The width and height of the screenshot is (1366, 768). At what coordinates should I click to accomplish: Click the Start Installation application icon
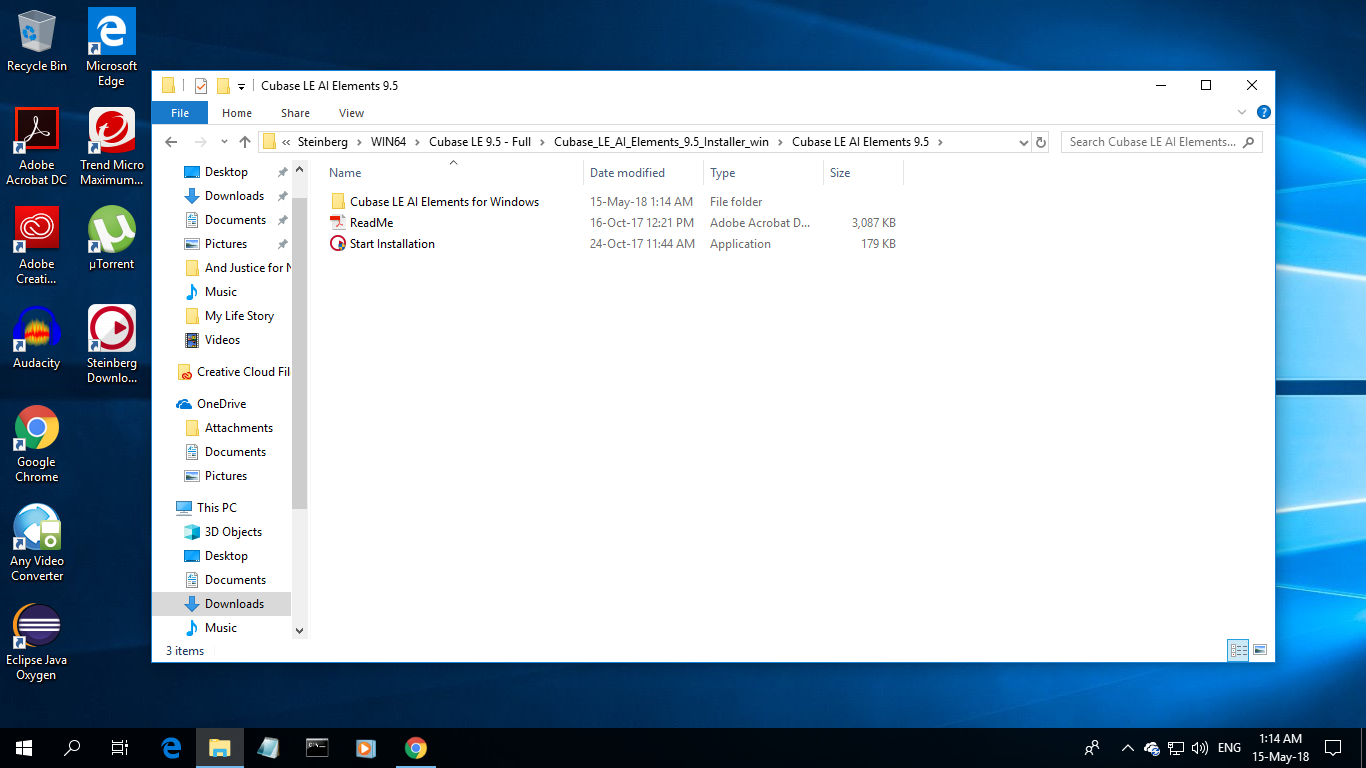(x=338, y=243)
